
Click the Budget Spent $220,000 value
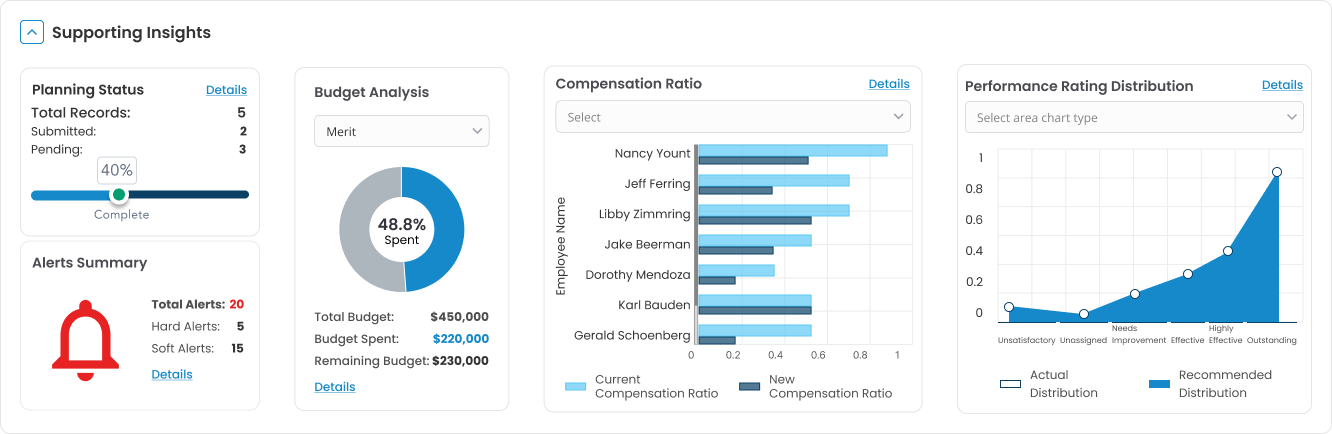coord(461,339)
